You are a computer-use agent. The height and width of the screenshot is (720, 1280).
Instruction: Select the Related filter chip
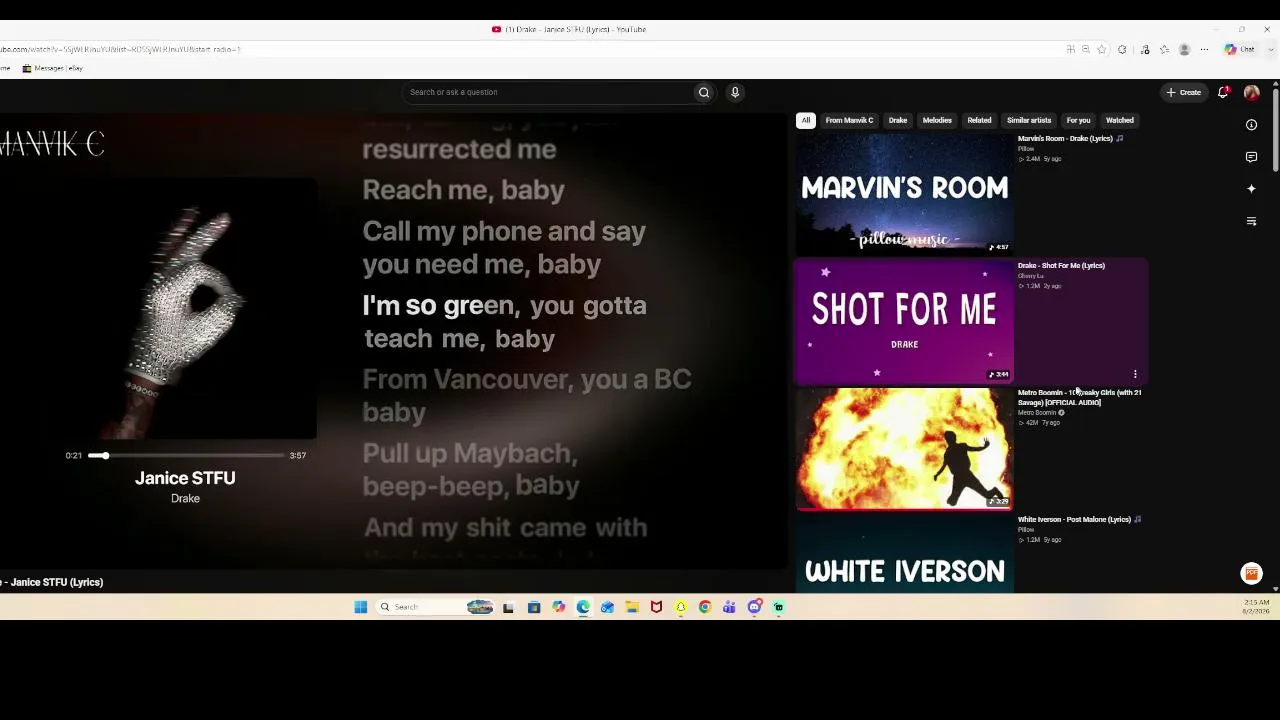[979, 120]
